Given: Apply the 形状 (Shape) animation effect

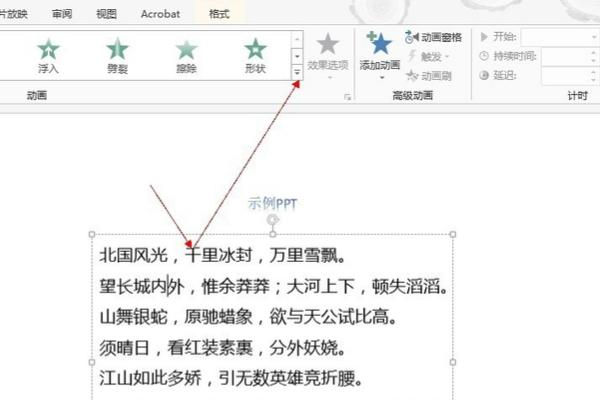Looking at the screenshot, I should tap(255, 56).
